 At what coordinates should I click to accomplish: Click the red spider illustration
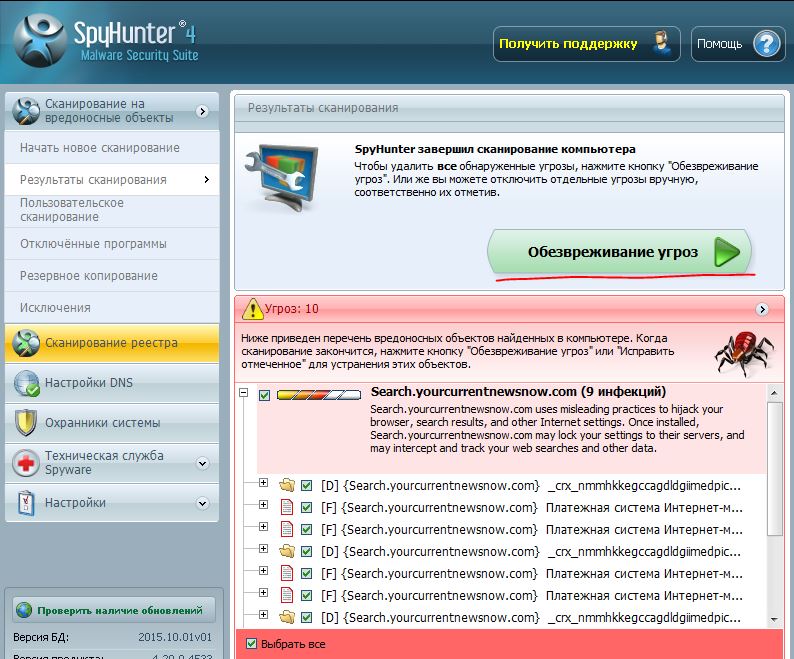[x=744, y=353]
